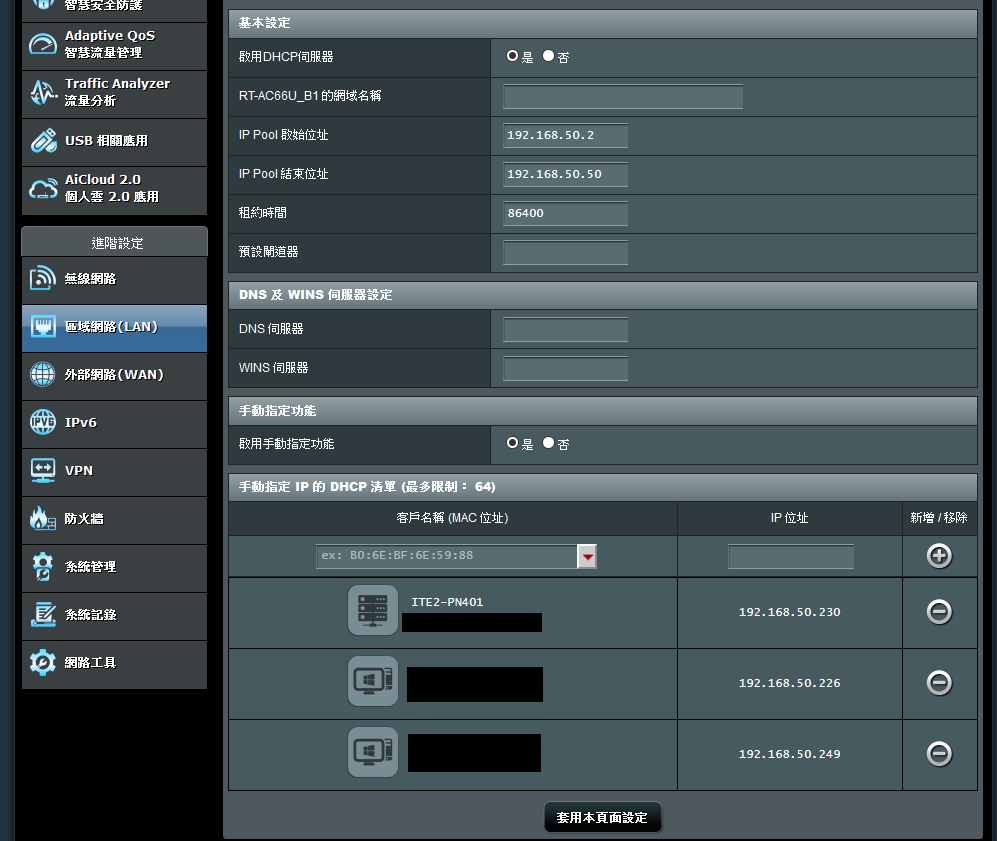Click Windows PC icon in 192.168.50.226 row
The width and height of the screenshot is (997, 841).
(373, 681)
